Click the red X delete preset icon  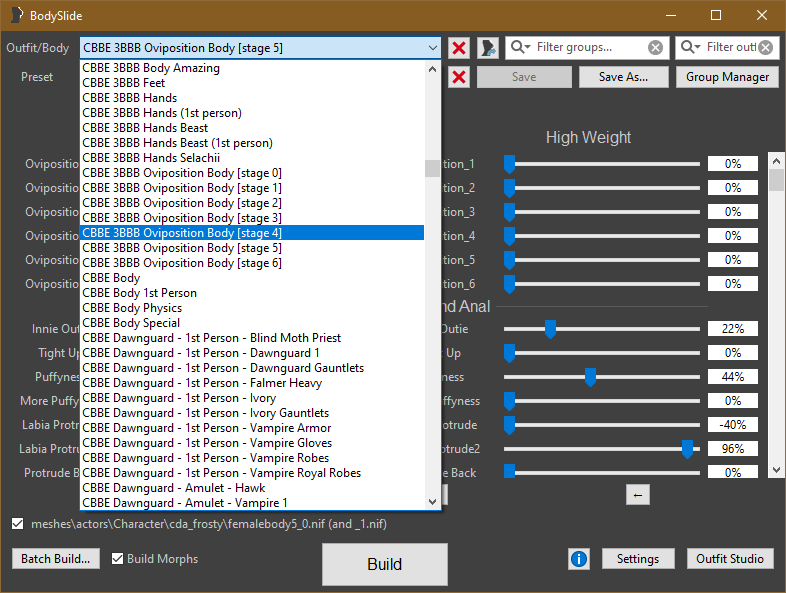459,78
